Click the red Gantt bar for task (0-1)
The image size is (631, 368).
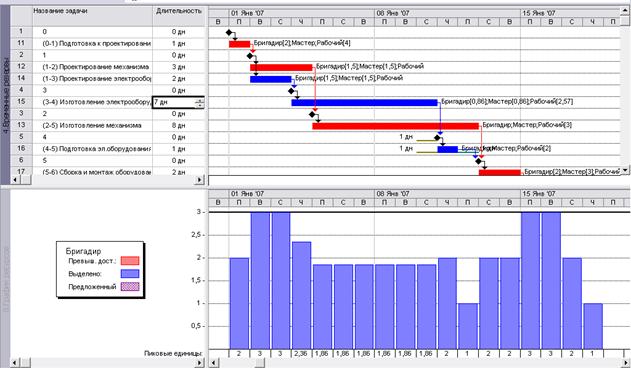(239, 44)
